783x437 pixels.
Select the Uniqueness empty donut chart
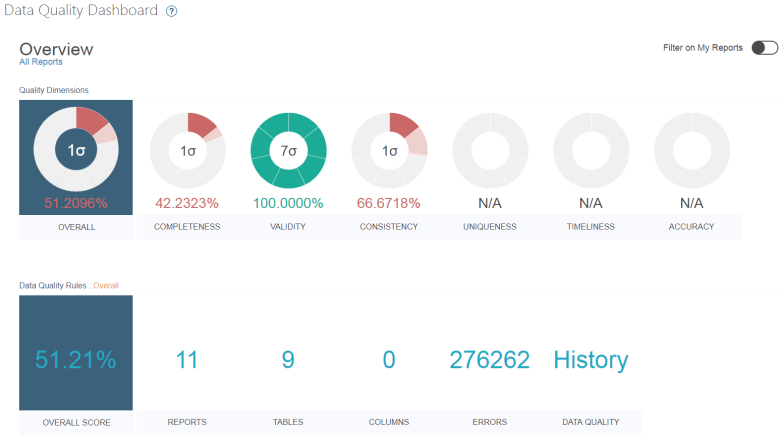[x=490, y=150]
